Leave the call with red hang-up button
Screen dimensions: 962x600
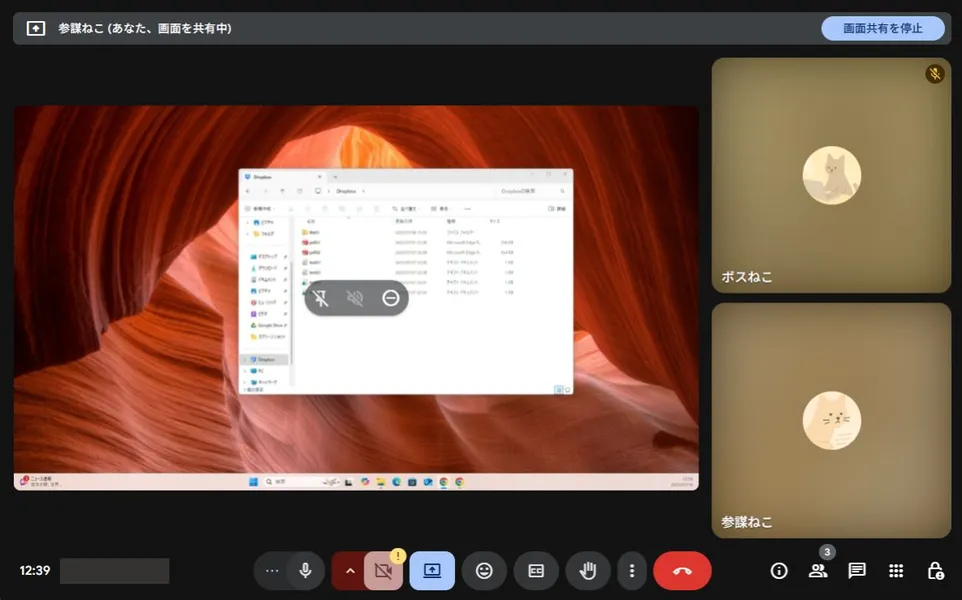(x=682, y=571)
